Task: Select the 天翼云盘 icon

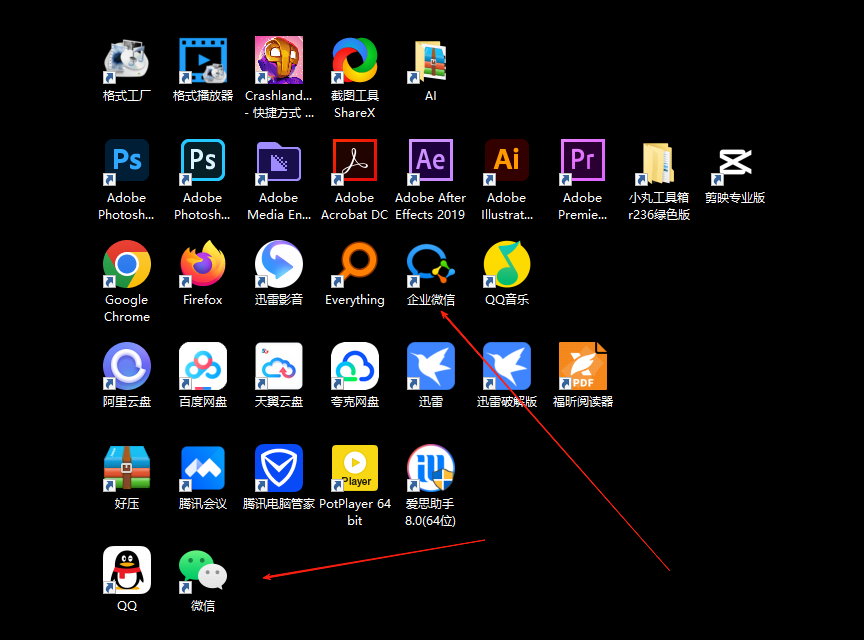Action: point(279,366)
